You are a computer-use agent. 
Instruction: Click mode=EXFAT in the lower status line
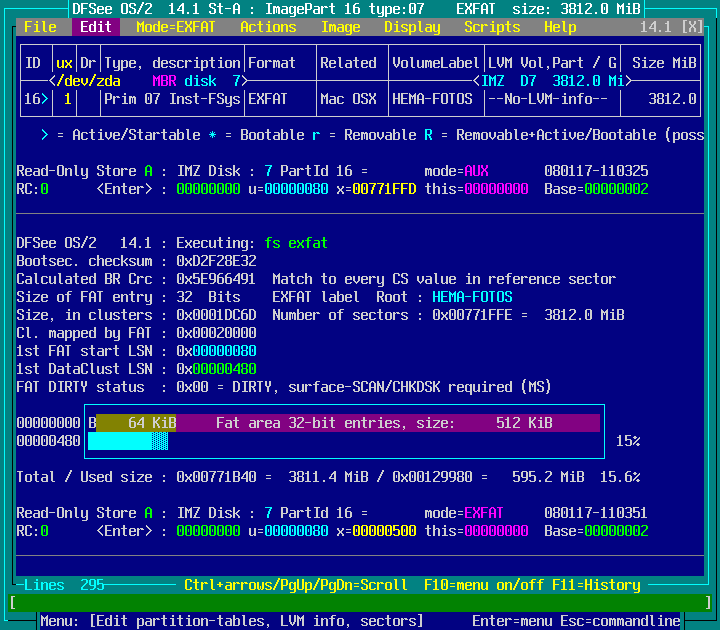coord(464,513)
